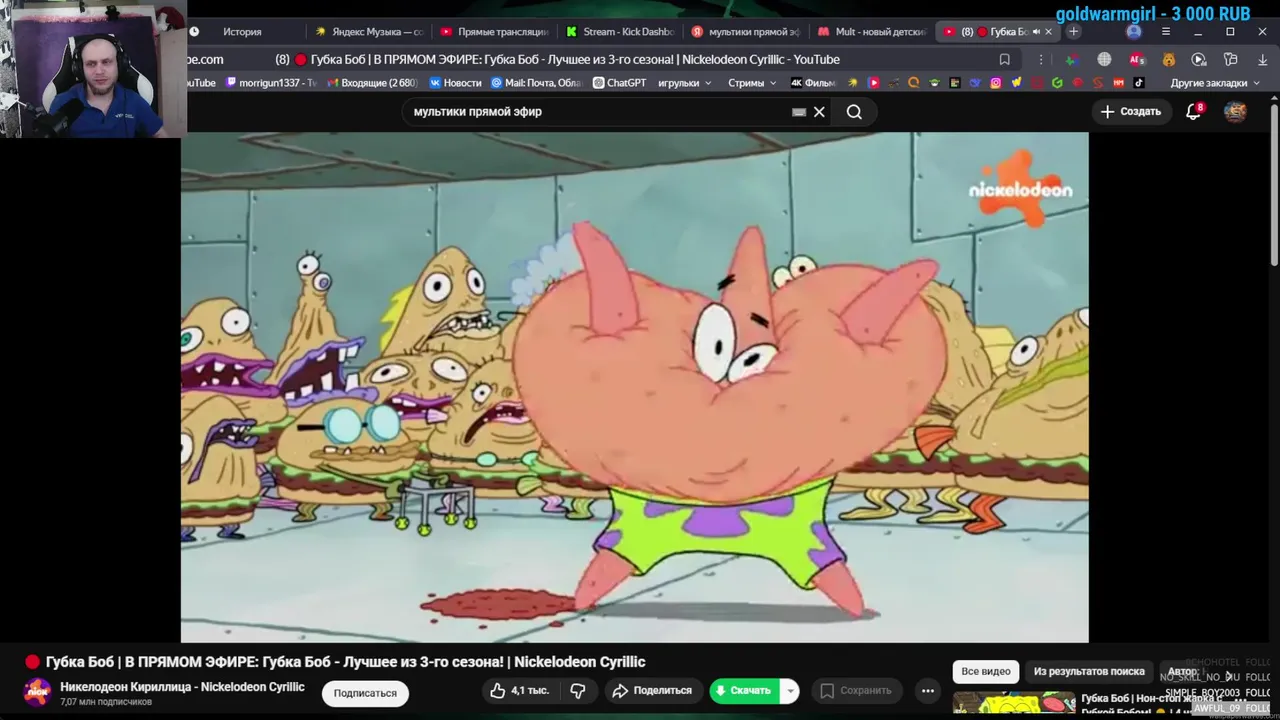
Task: Mute the Губка Боб tab via speaker icon
Action: [x=1034, y=32]
